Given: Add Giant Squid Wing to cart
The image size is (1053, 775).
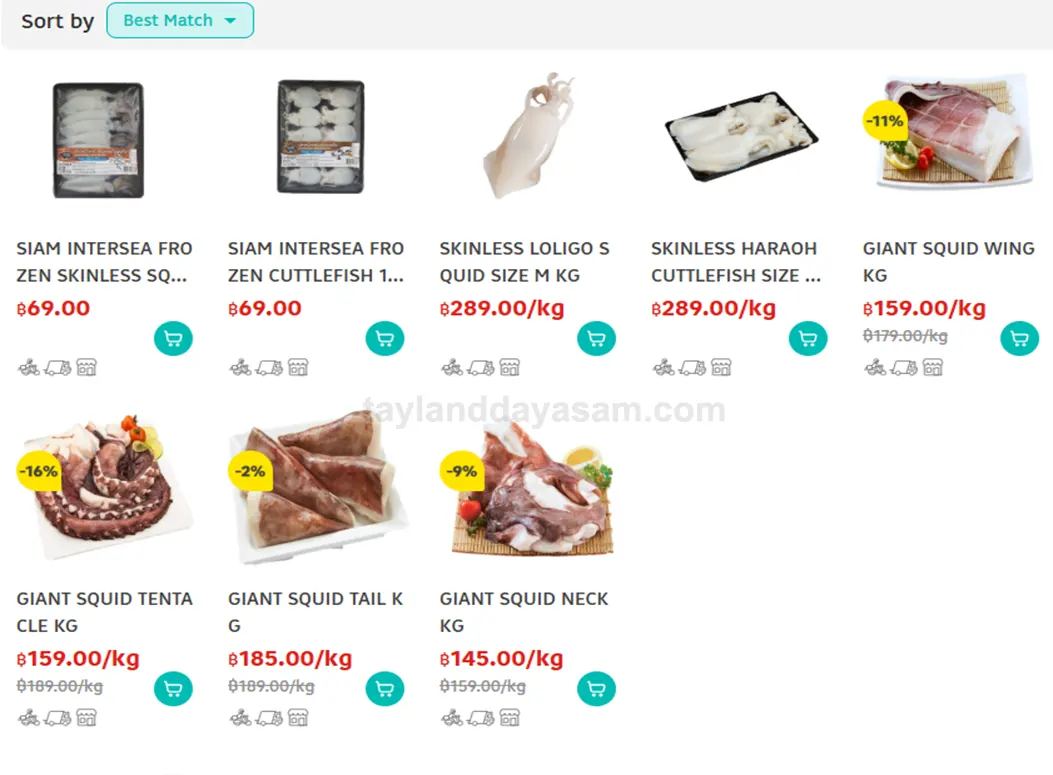Looking at the screenshot, I should pos(1019,338).
